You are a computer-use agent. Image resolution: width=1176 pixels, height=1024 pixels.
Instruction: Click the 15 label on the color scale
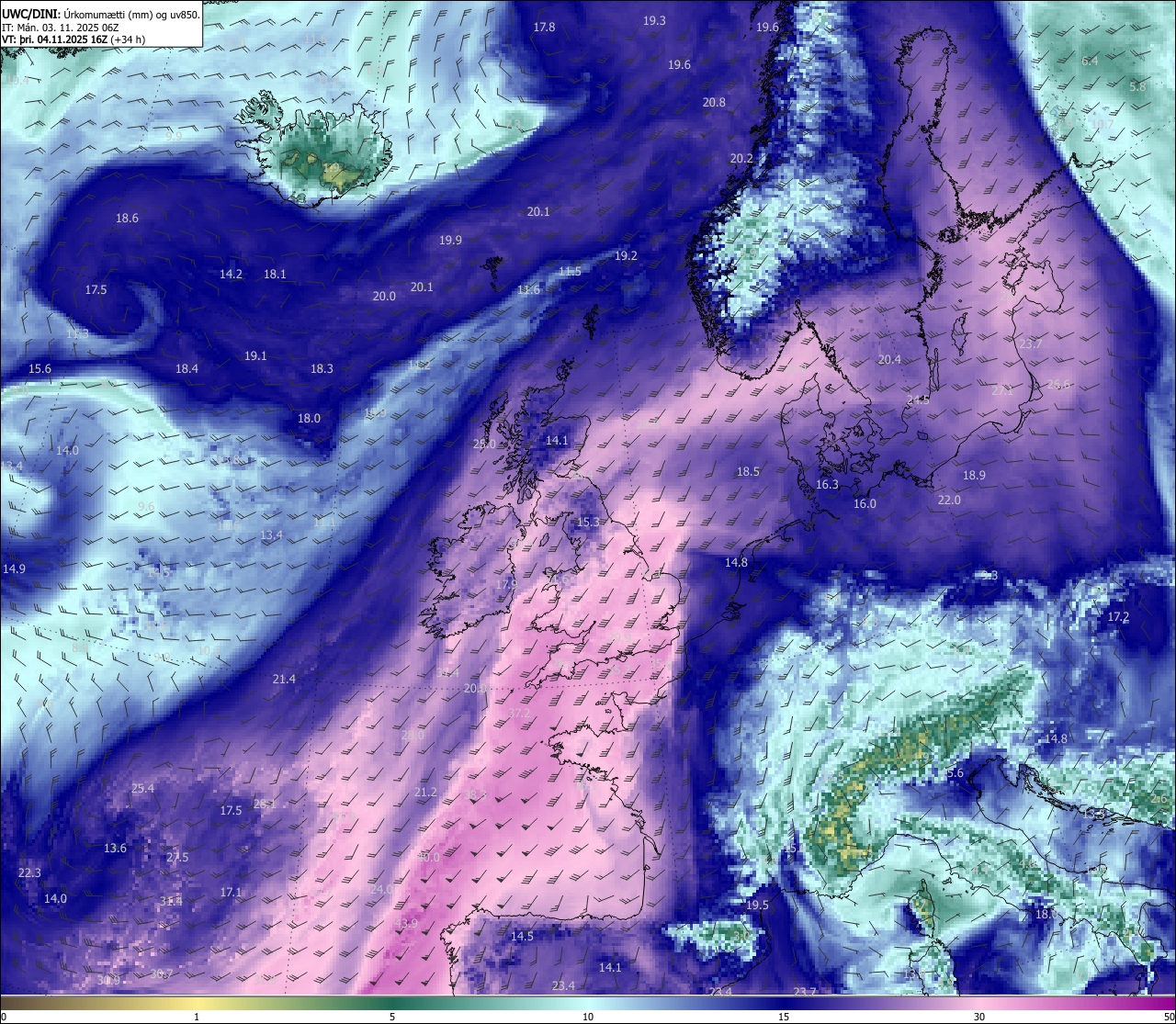(784, 1017)
